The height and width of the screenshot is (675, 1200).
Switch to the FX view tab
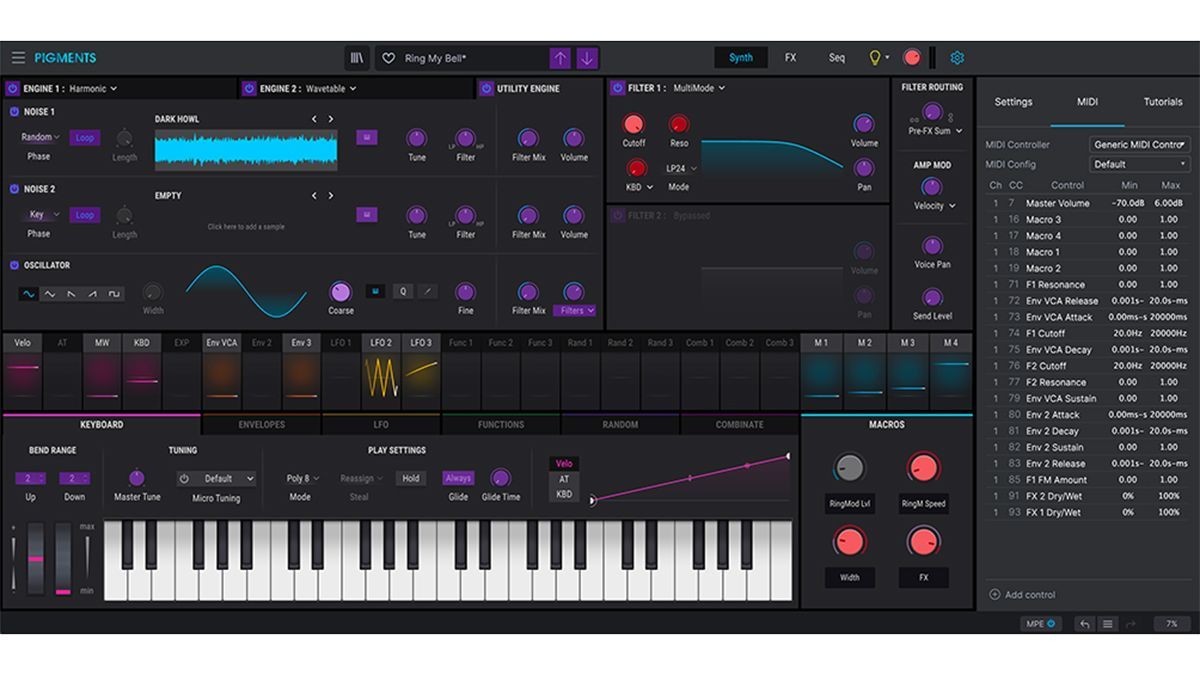tap(790, 58)
